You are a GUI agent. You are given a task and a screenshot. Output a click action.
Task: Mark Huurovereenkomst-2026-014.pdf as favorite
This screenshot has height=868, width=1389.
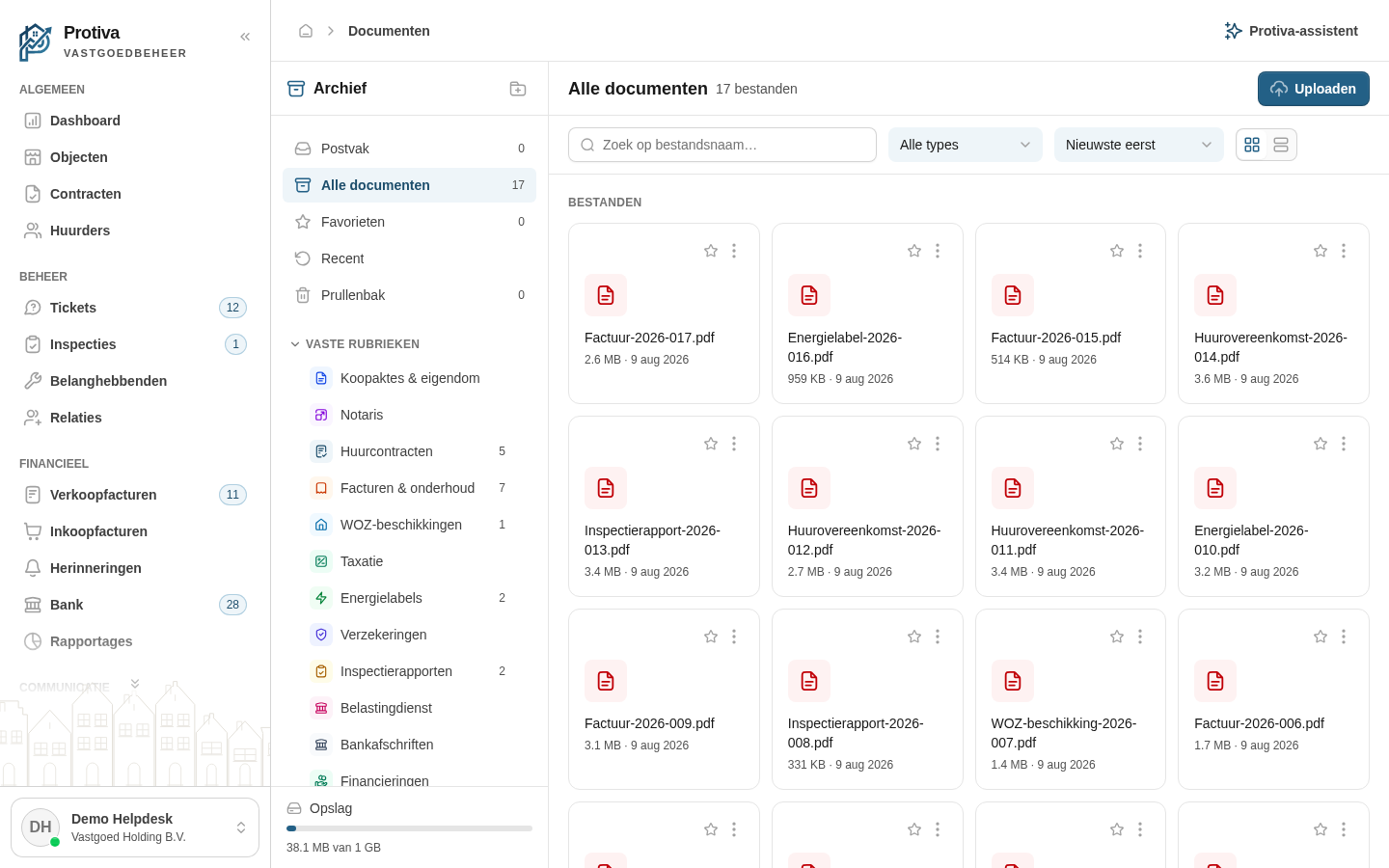[x=1321, y=251]
